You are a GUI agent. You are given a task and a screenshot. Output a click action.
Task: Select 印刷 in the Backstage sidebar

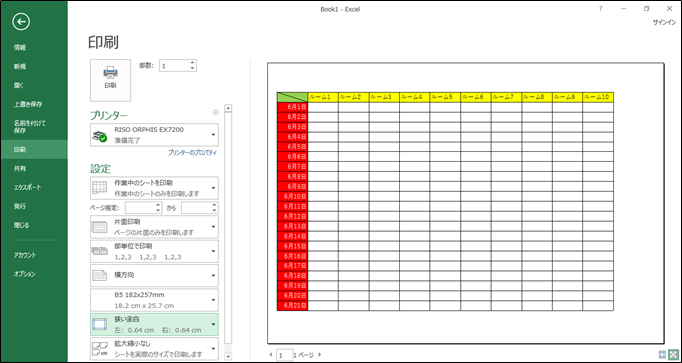(33, 150)
